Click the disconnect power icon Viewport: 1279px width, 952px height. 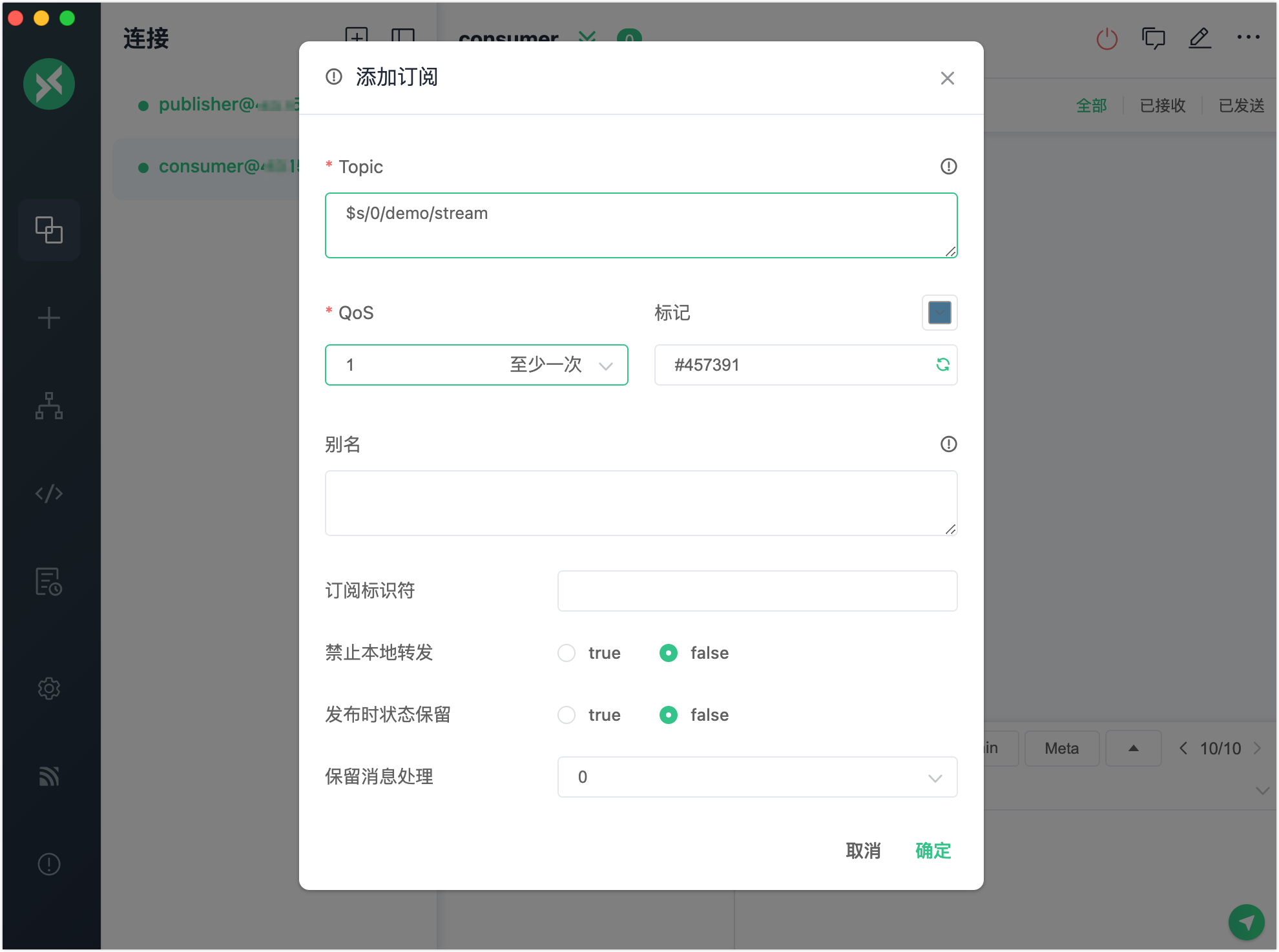1107,39
